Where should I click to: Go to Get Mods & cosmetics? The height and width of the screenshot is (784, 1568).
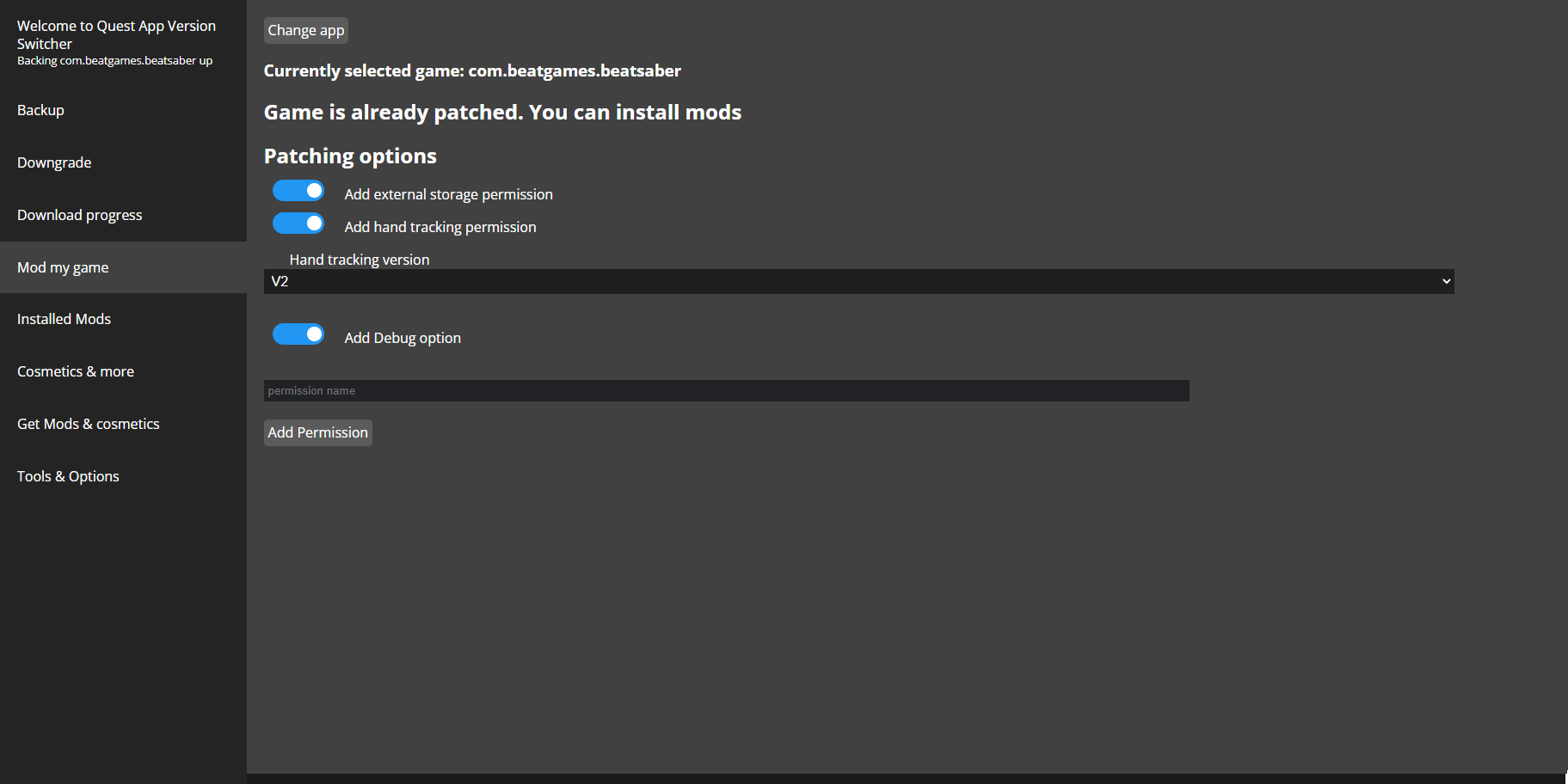pyautogui.click(x=88, y=424)
